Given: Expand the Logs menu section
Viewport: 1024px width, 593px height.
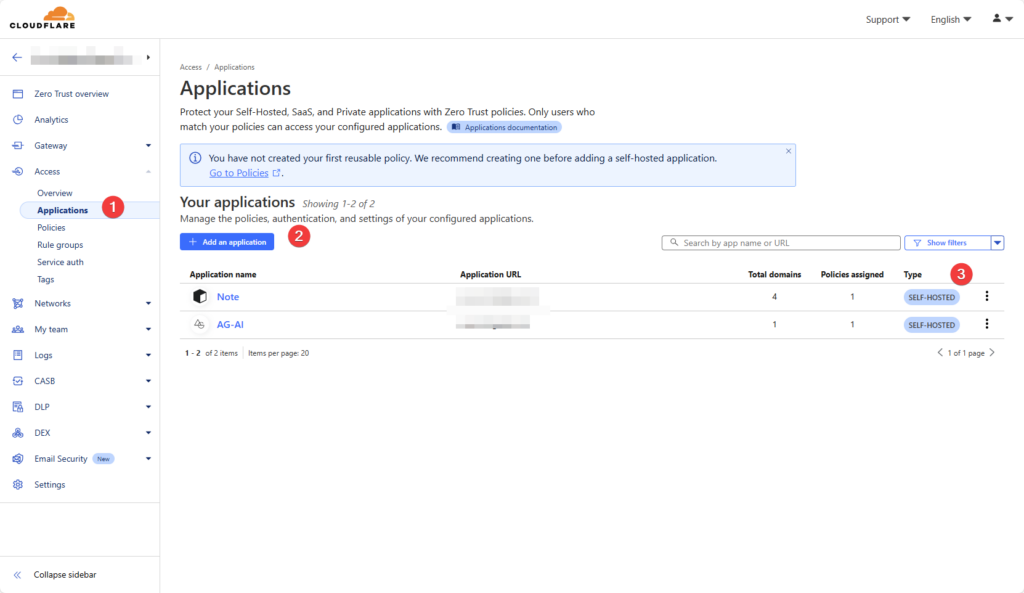Looking at the screenshot, I should (x=148, y=355).
